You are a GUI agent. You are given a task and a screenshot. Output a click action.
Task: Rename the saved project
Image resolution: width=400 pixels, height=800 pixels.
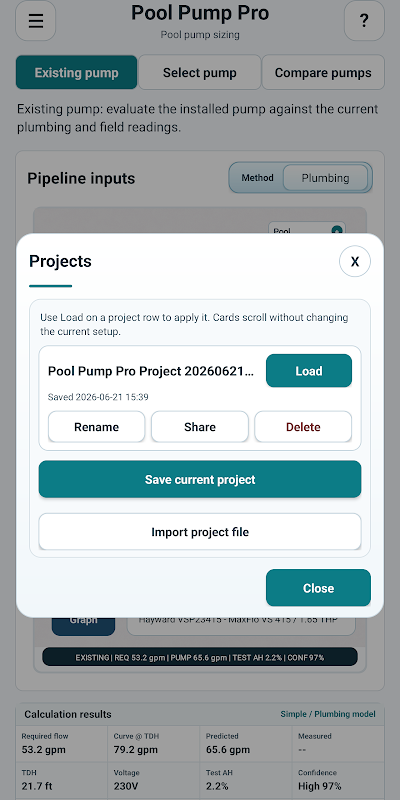[x=96, y=427]
